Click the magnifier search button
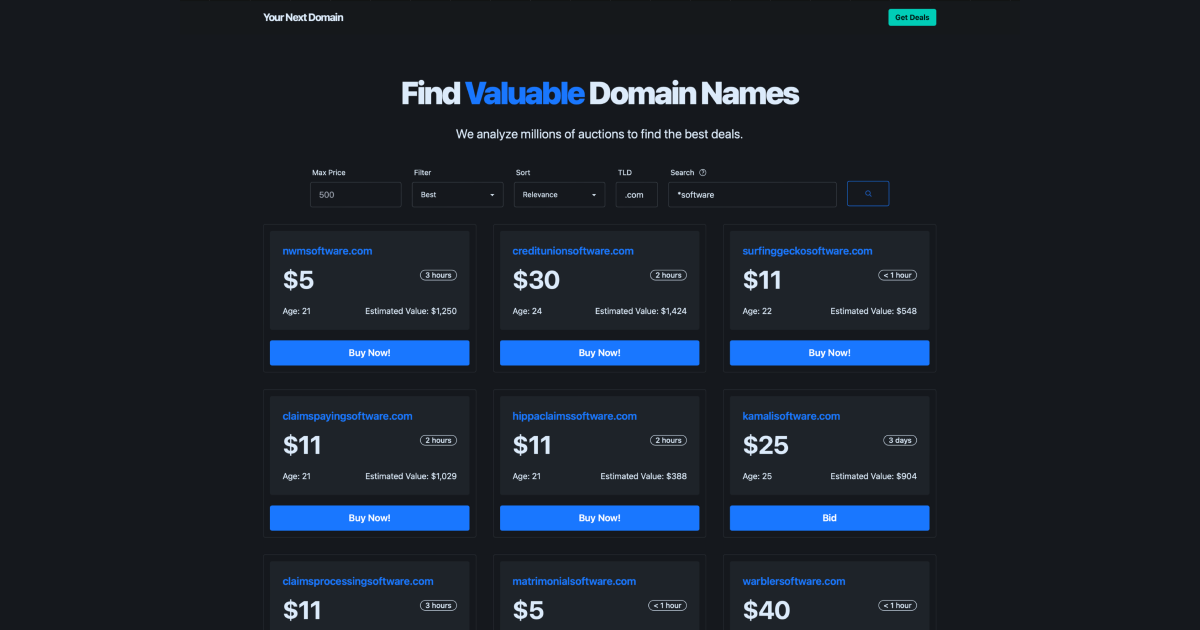This screenshot has width=1200, height=630. [868, 194]
